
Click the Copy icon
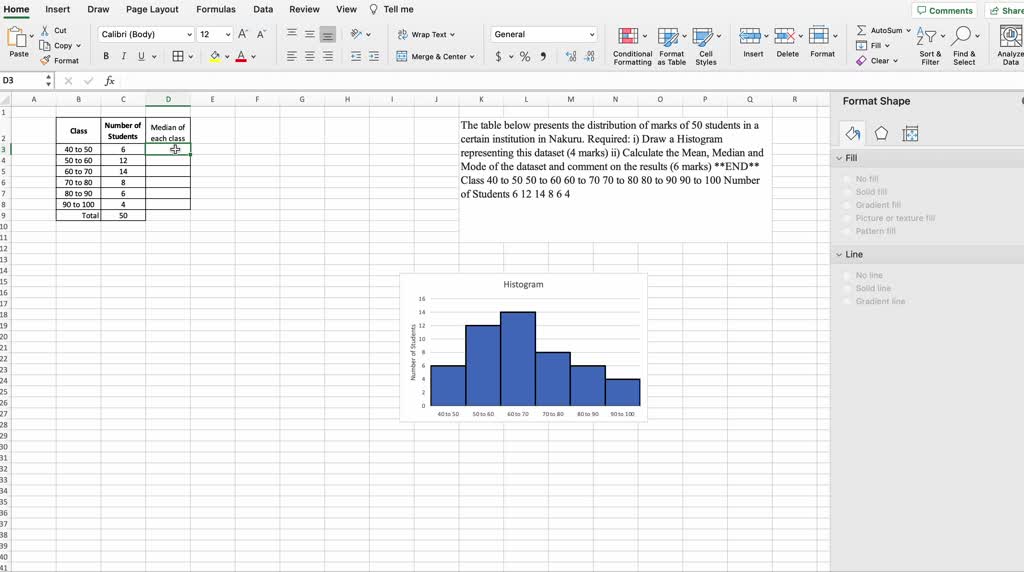[x=44, y=45]
